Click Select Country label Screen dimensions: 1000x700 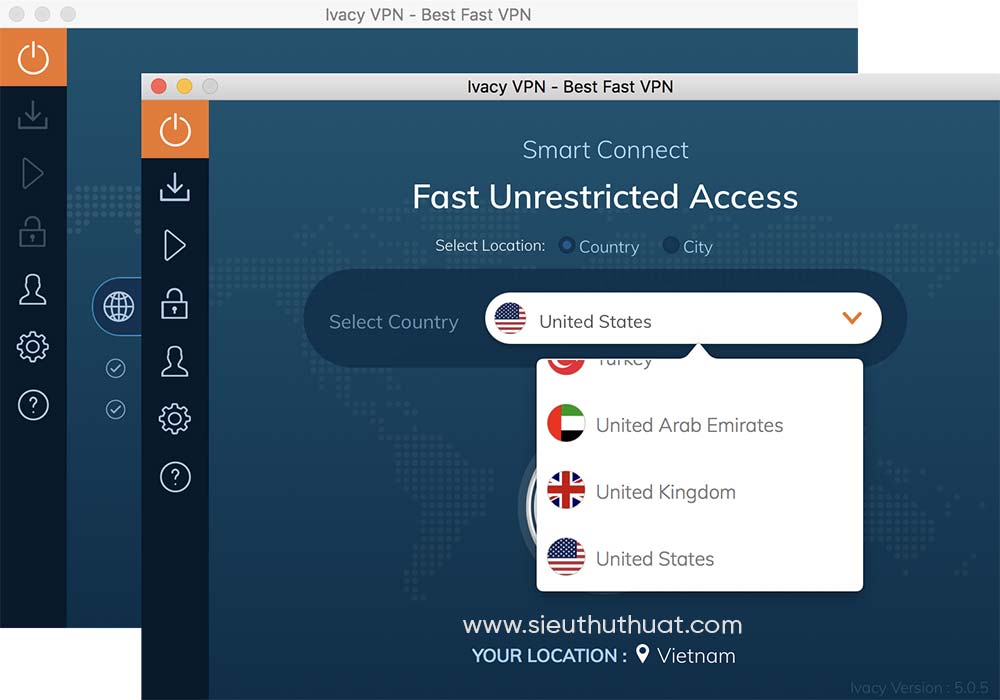pyautogui.click(x=393, y=322)
